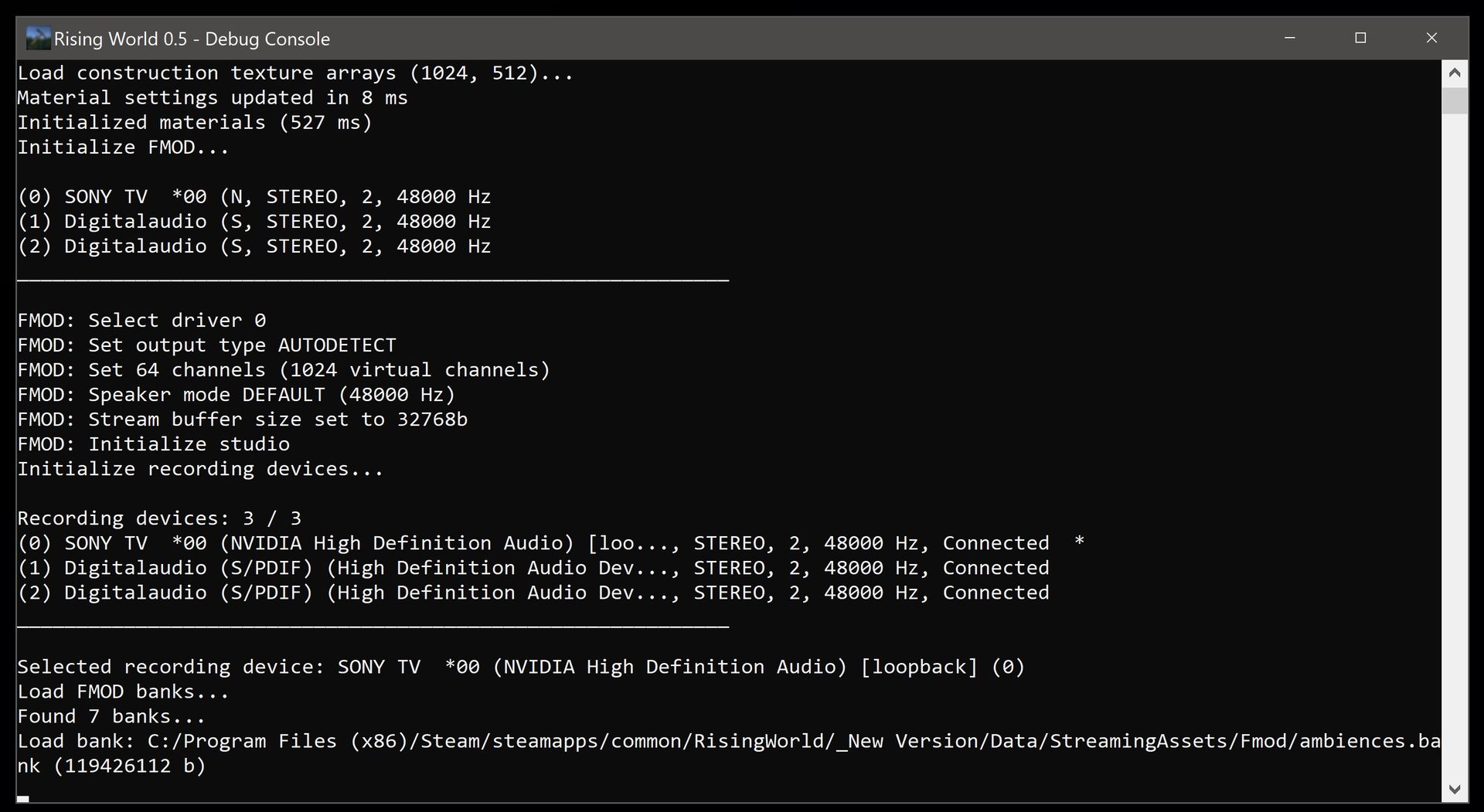The width and height of the screenshot is (1484, 812).
Task: Click the 'Material settings updated in 8 ms' line
Action: tap(213, 98)
